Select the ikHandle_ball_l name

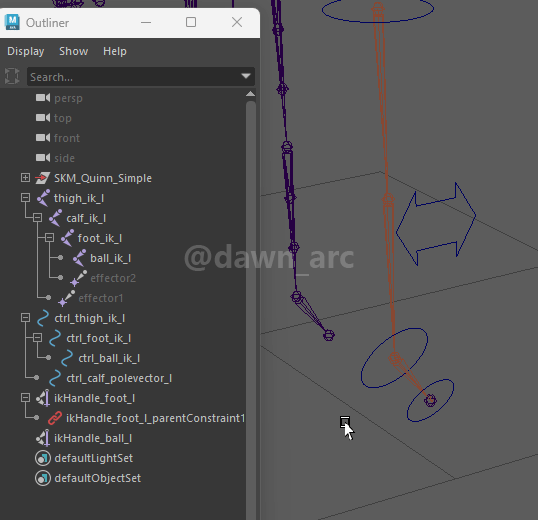pyautogui.click(x=93, y=438)
